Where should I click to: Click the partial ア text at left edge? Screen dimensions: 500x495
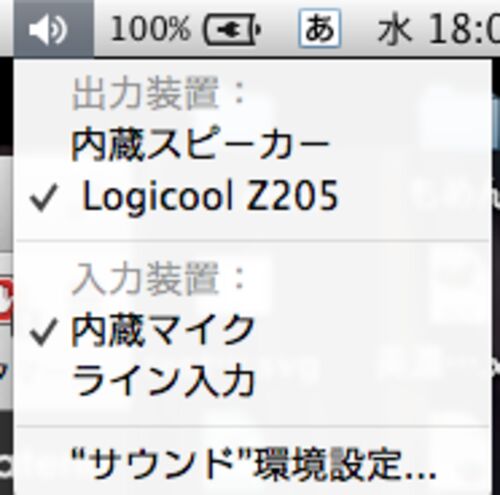click(x=3, y=373)
